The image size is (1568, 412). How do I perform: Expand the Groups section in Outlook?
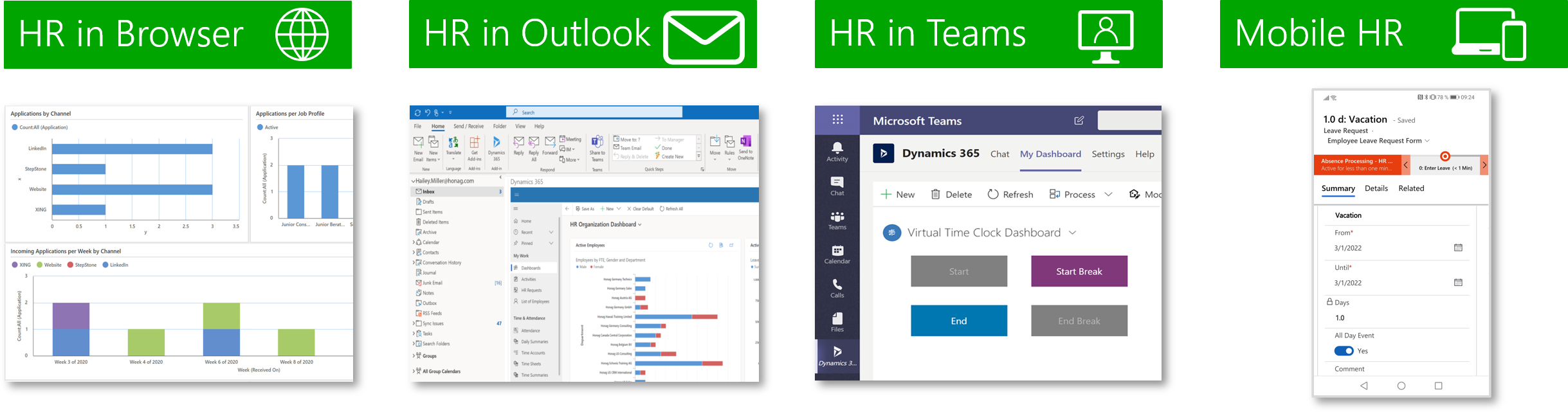pyautogui.click(x=414, y=355)
